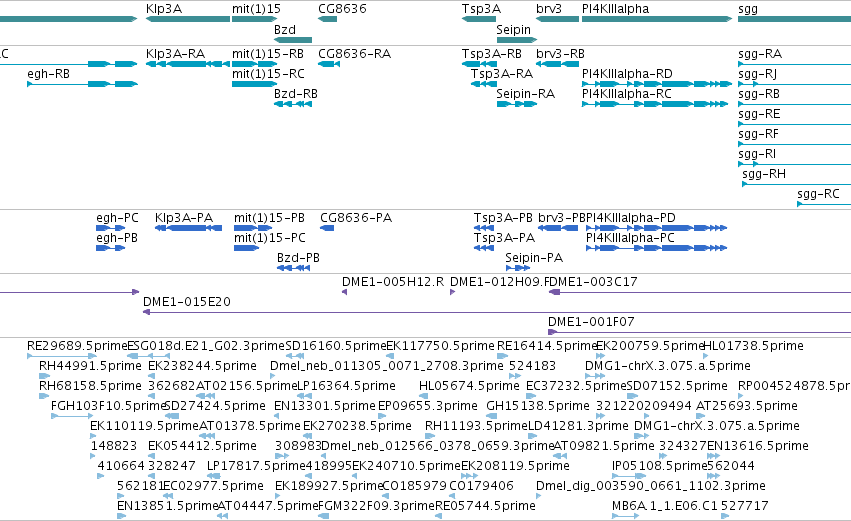
Task: Click the 'brv3' gene label
Action: click(x=549, y=9)
